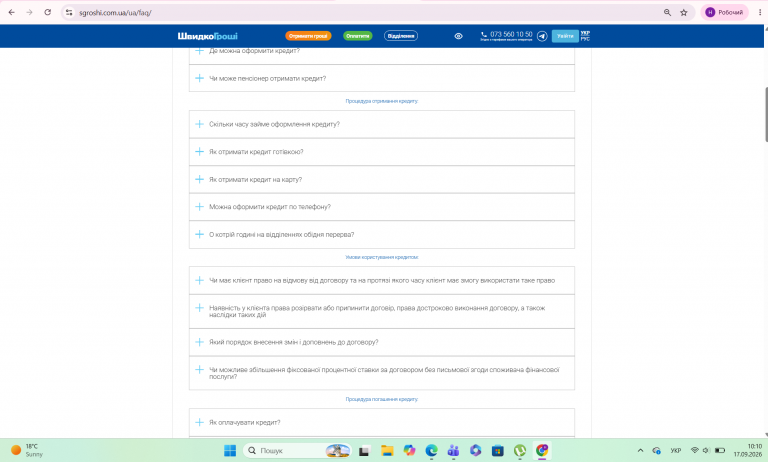768x462 pixels.
Task: Expand 'Де можна оформити кредит?' question
Action: pyautogui.click(x=382, y=55)
